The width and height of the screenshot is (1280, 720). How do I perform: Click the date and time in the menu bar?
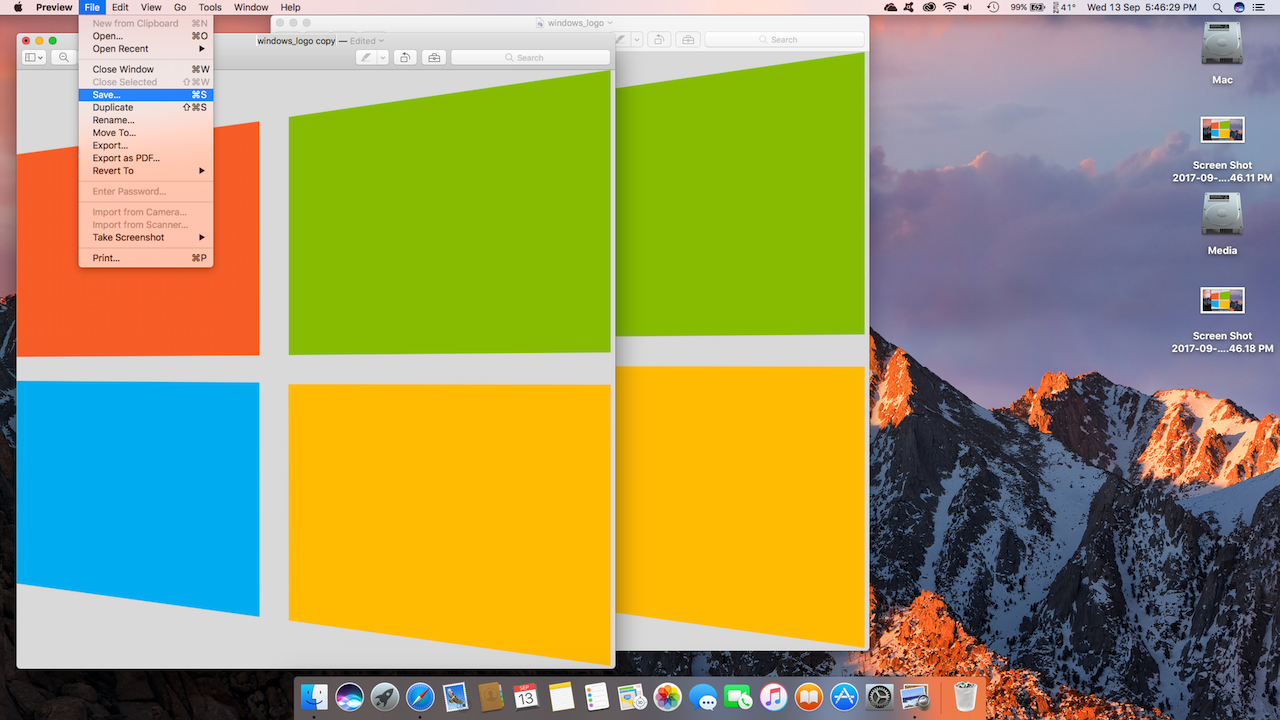coord(1142,7)
